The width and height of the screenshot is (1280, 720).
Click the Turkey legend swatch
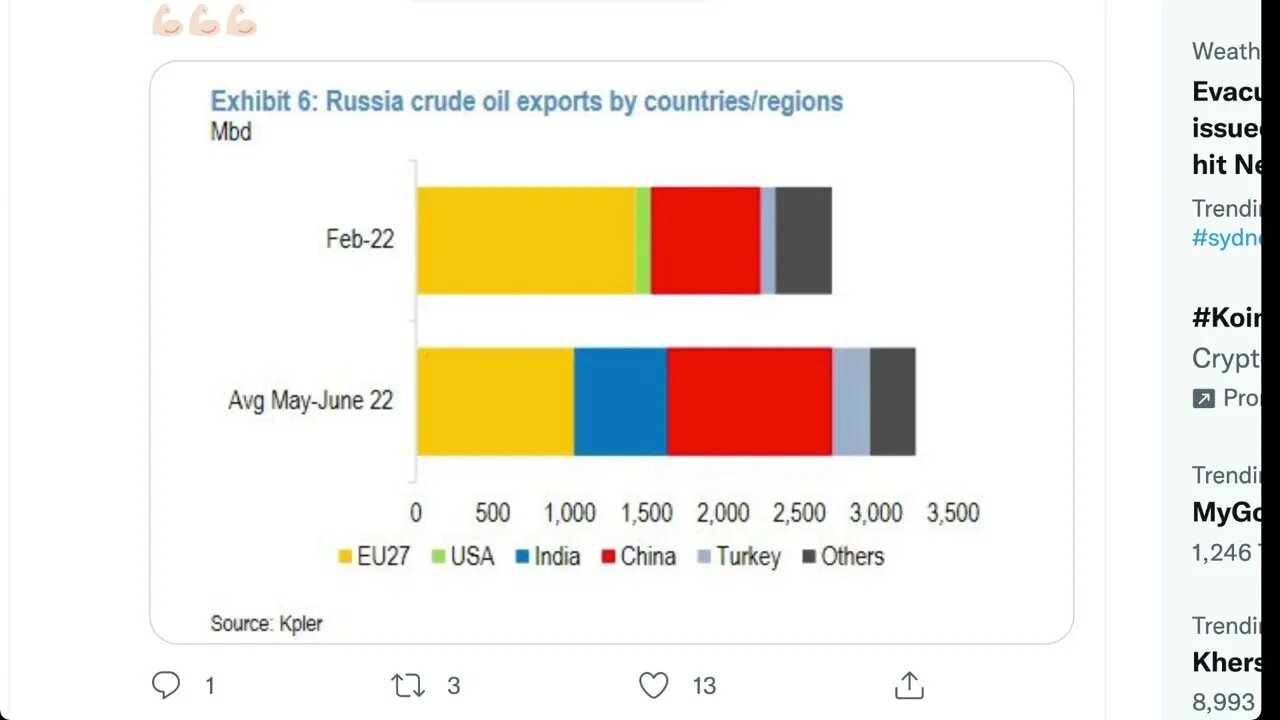(x=703, y=557)
